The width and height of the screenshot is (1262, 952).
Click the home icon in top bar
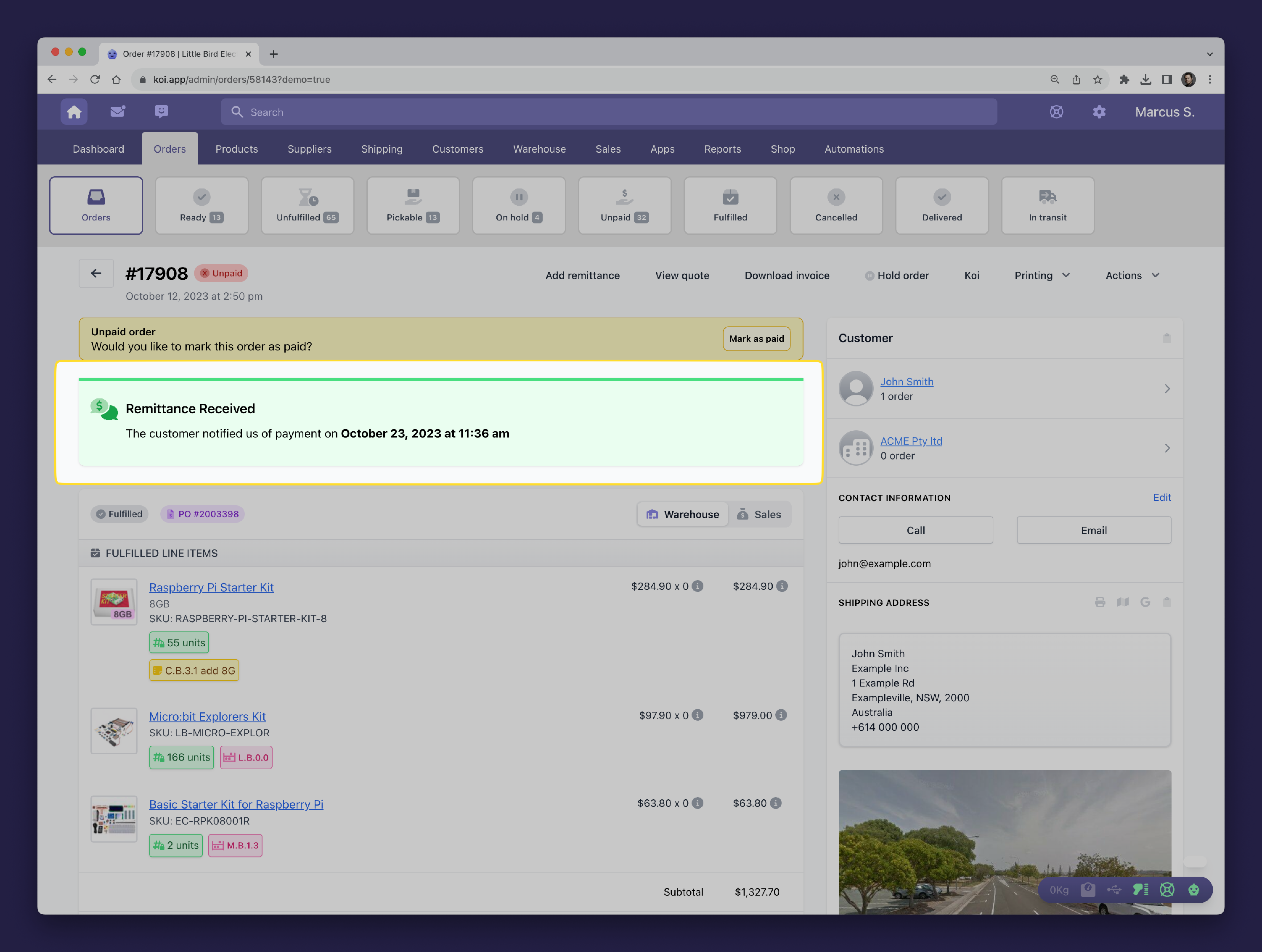coord(74,112)
